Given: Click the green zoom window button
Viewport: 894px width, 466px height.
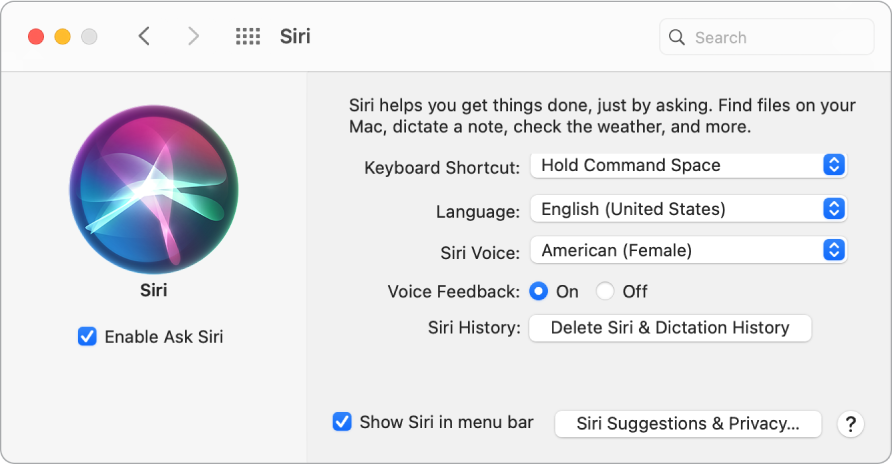Looking at the screenshot, I should click(x=89, y=37).
